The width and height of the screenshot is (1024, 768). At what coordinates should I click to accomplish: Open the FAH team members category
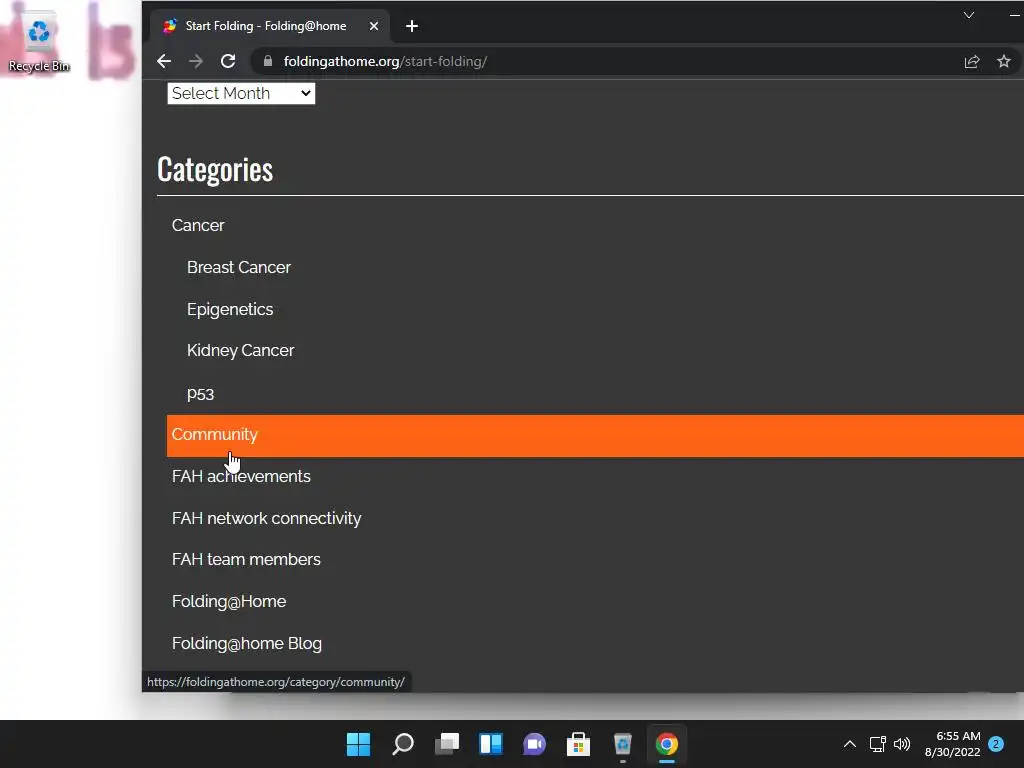point(246,560)
